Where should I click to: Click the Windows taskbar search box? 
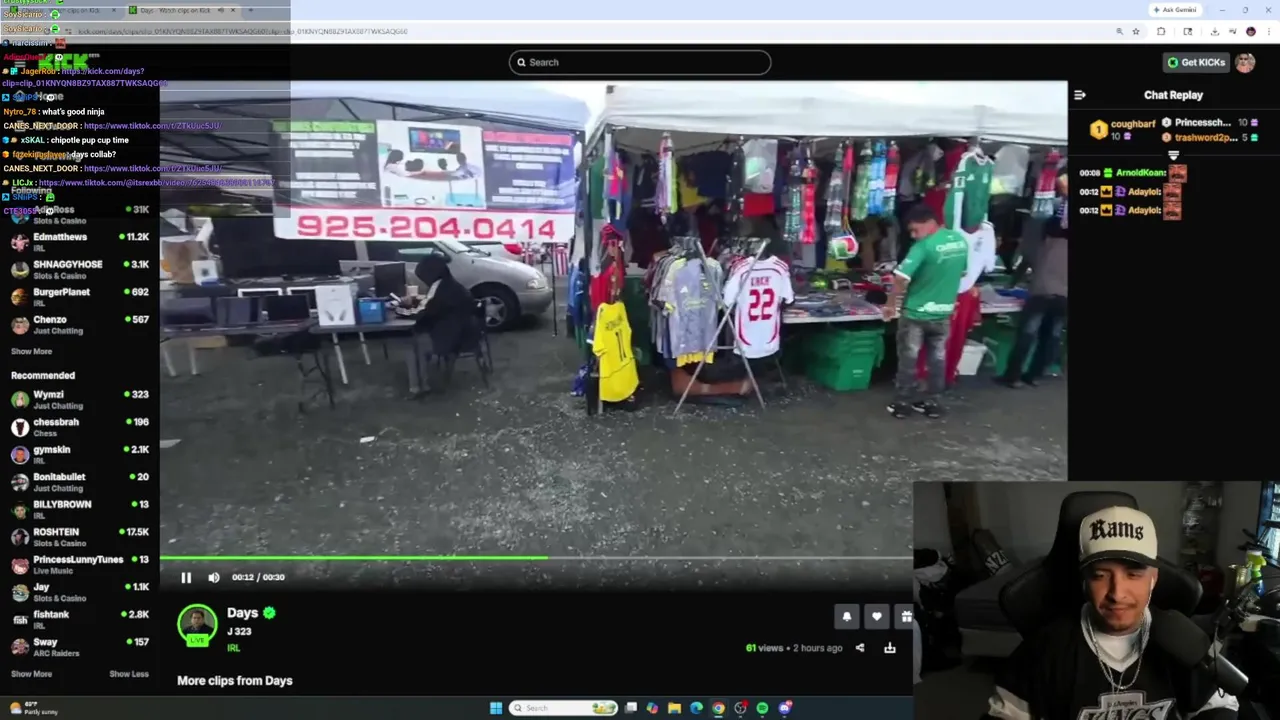(x=564, y=708)
